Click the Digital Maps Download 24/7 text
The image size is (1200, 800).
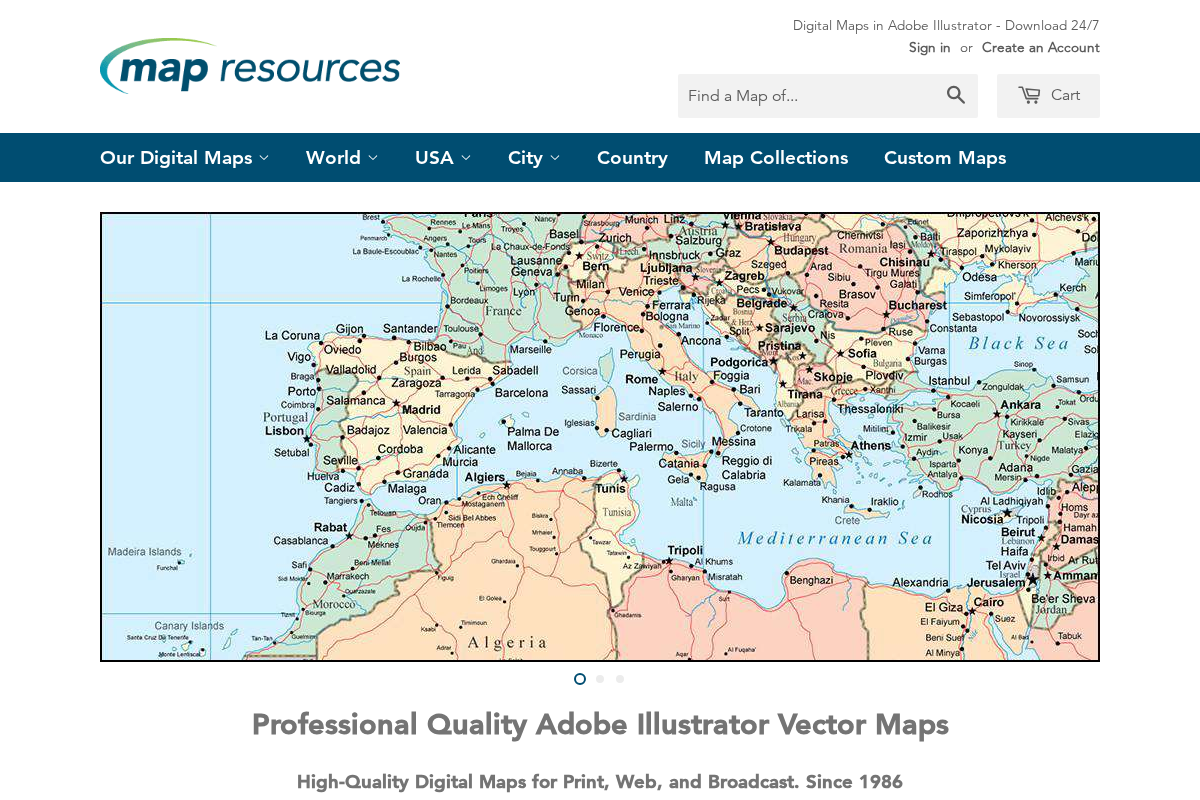click(x=946, y=25)
